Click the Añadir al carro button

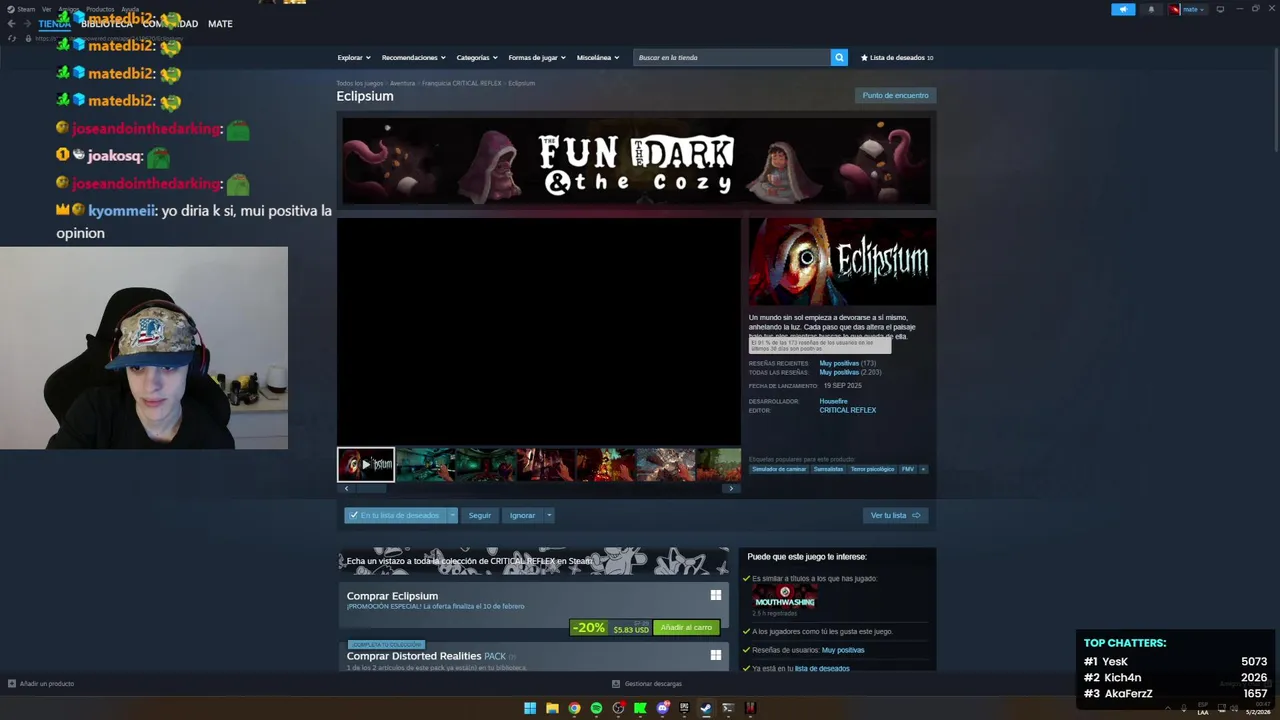point(686,627)
